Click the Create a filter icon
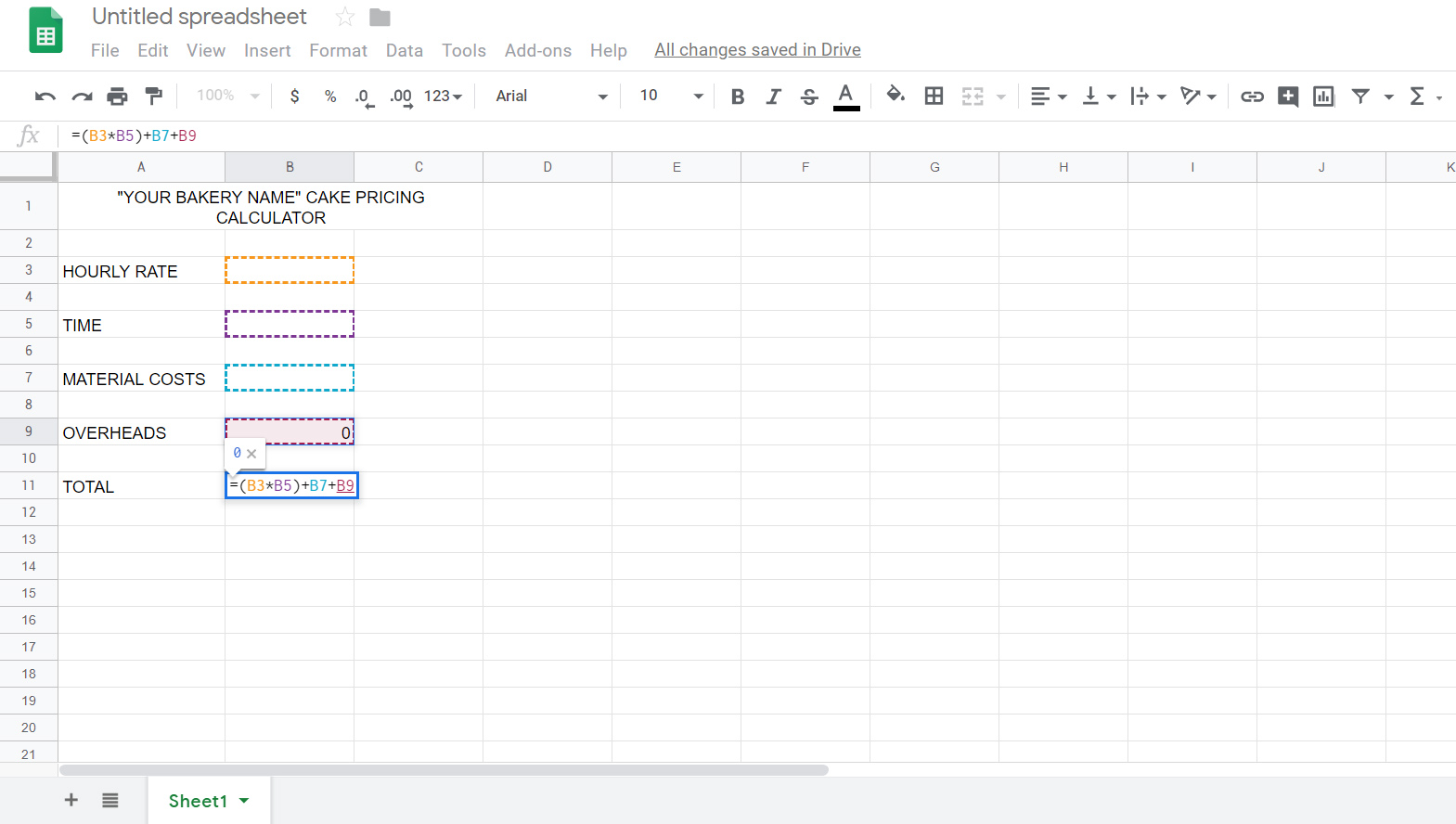The image size is (1456, 824). tap(1360, 96)
